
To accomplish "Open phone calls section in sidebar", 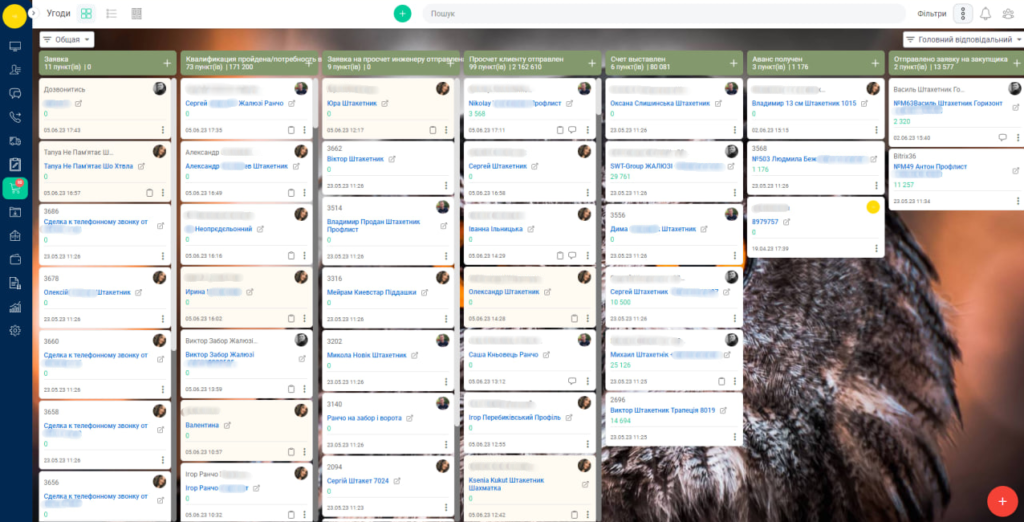I will coord(15,117).
